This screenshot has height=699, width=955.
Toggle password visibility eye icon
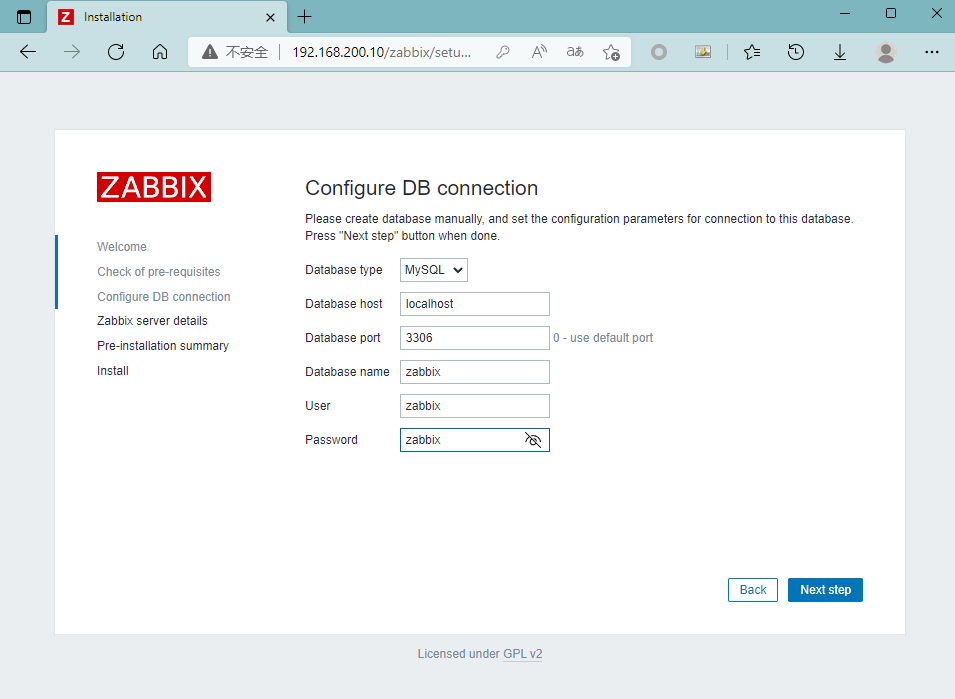pyautogui.click(x=533, y=440)
